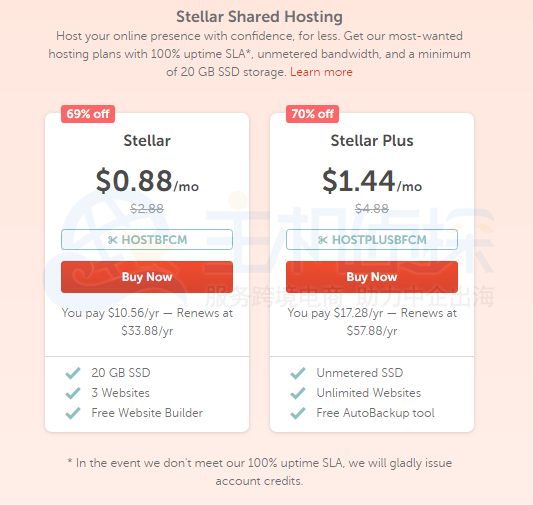
Task: Select the Stellar Plus plan title
Action: tap(372, 141)
